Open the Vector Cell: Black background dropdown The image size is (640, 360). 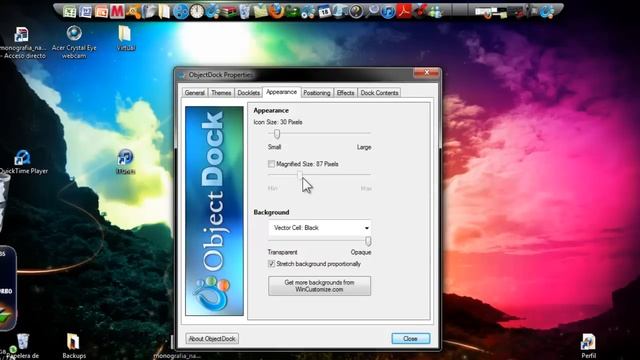320,228
